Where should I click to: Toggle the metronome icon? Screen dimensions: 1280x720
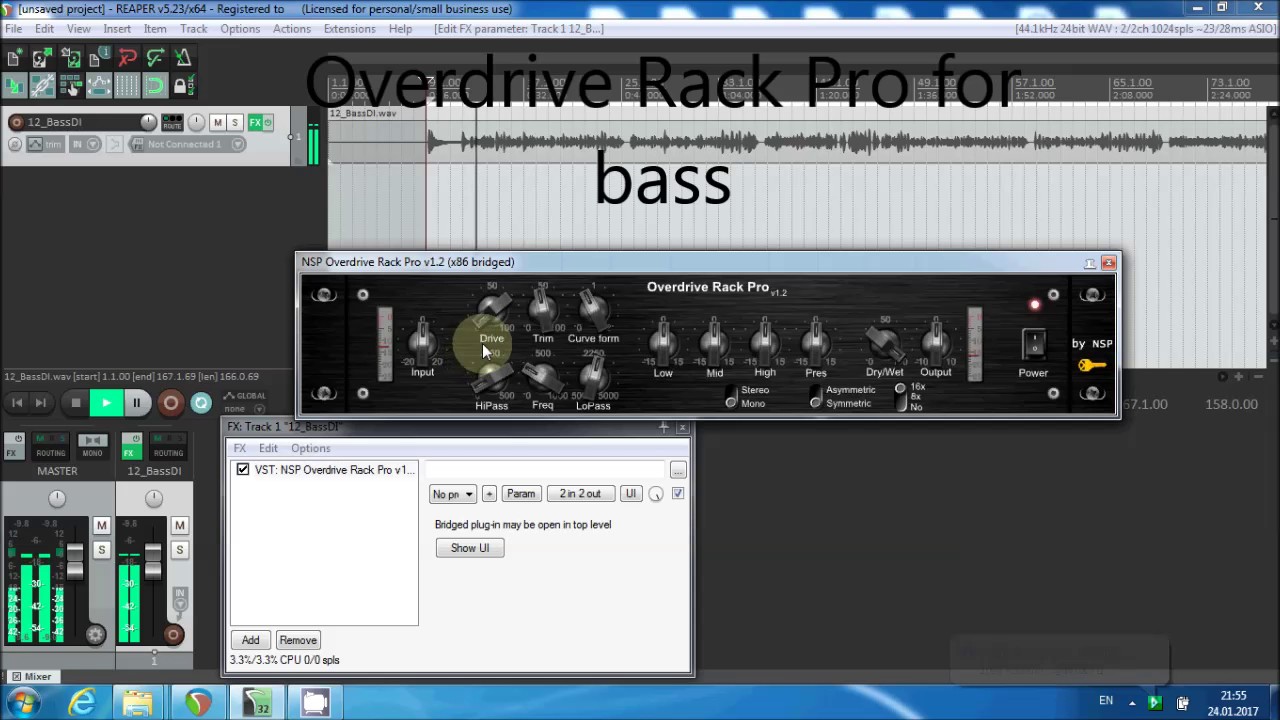[x=183, y=59]
